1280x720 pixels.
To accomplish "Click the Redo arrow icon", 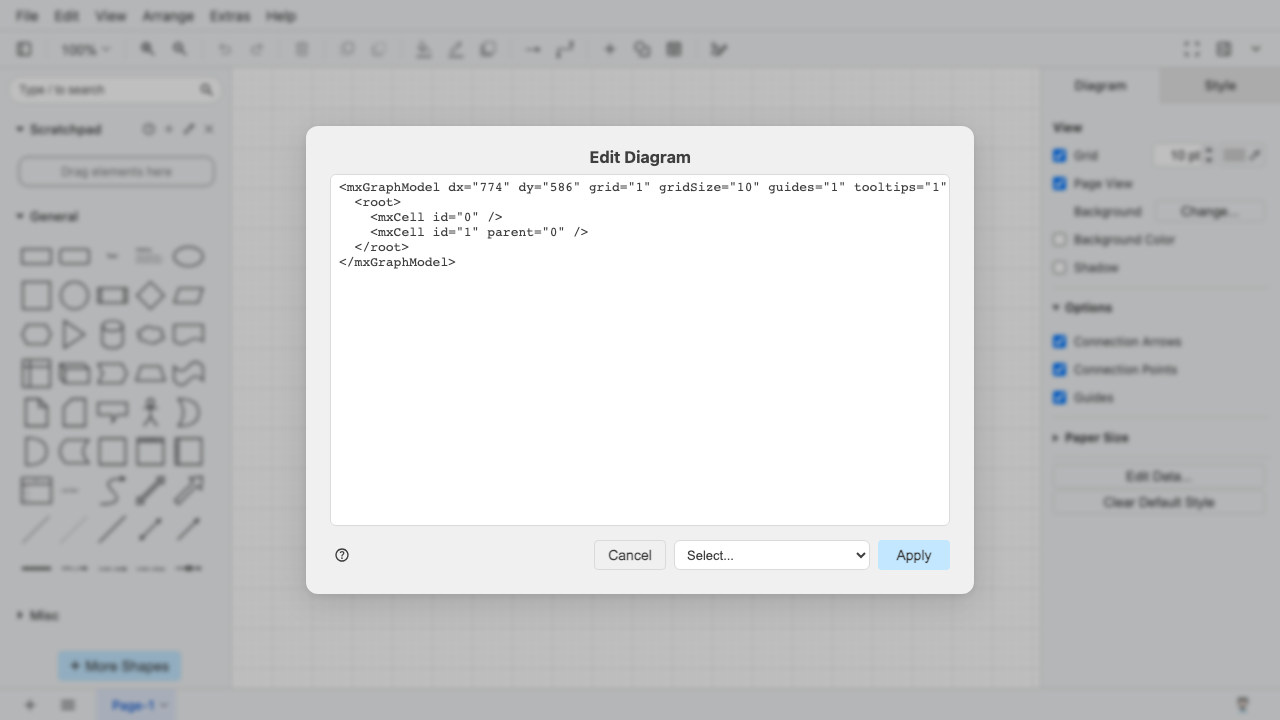I will pos(257,49).
